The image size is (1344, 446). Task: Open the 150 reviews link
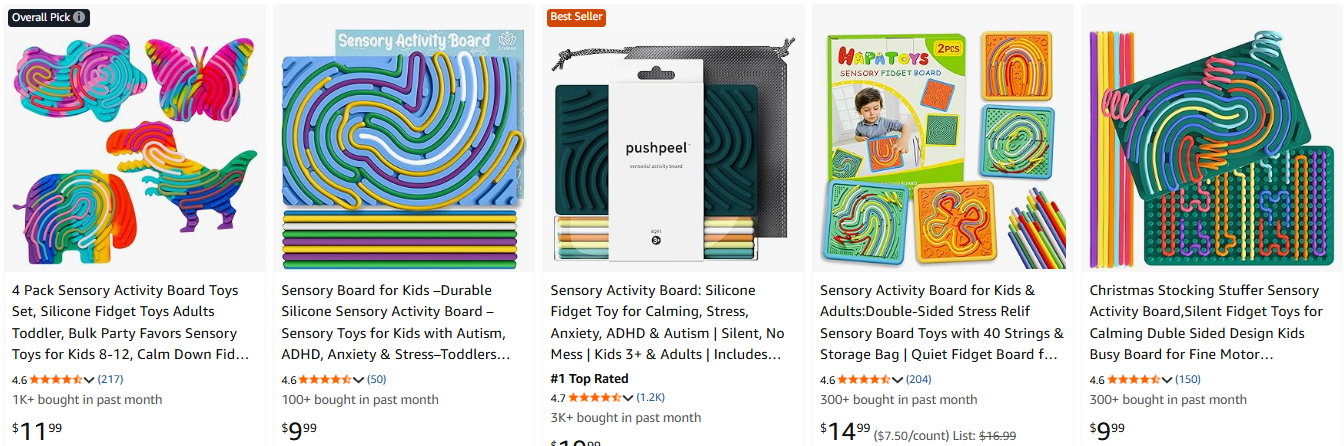(x=1187, y=380)
